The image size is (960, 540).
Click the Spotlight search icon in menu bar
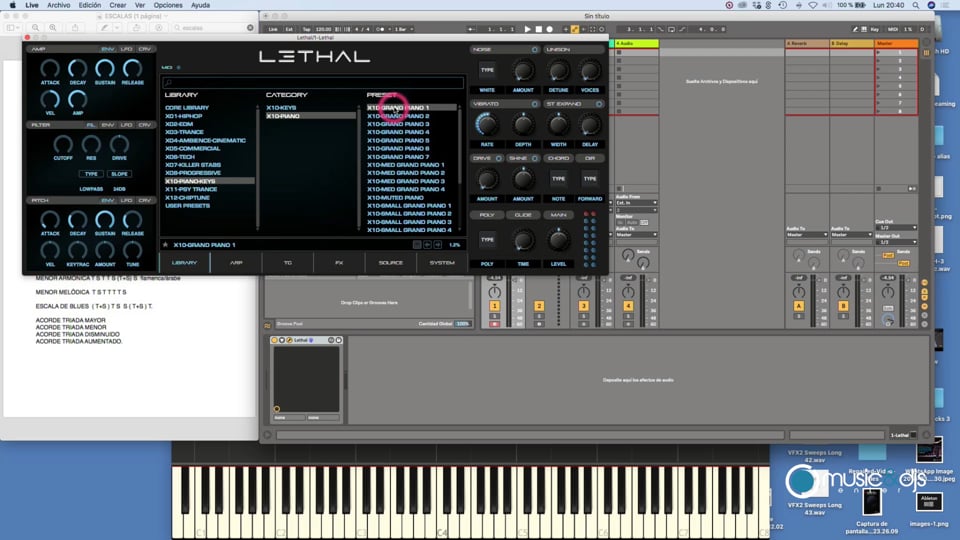point(915,5)
